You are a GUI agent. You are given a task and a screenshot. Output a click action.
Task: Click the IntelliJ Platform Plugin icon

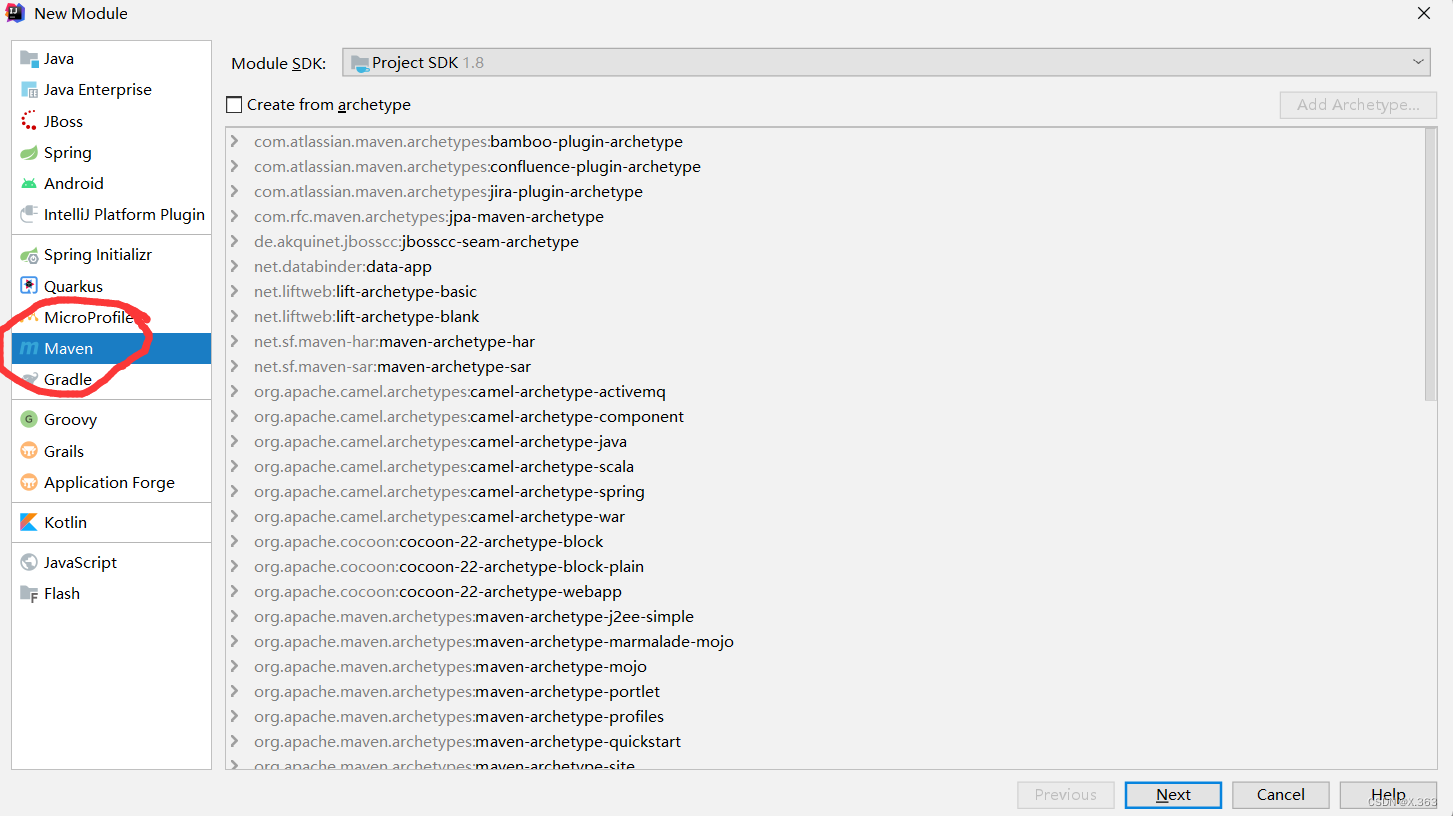tap(29, 214)
